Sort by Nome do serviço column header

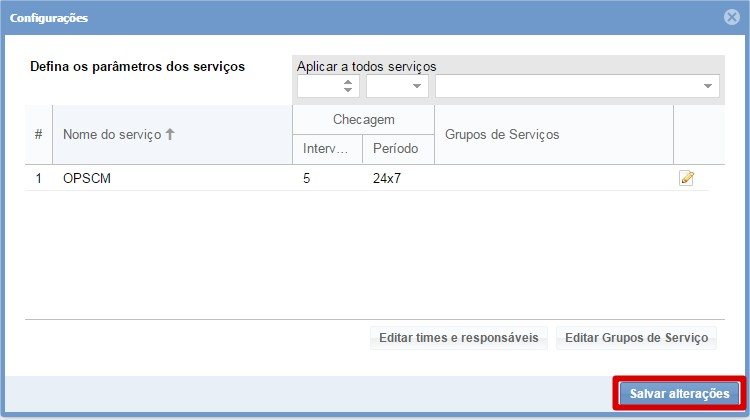pos(119,135)
